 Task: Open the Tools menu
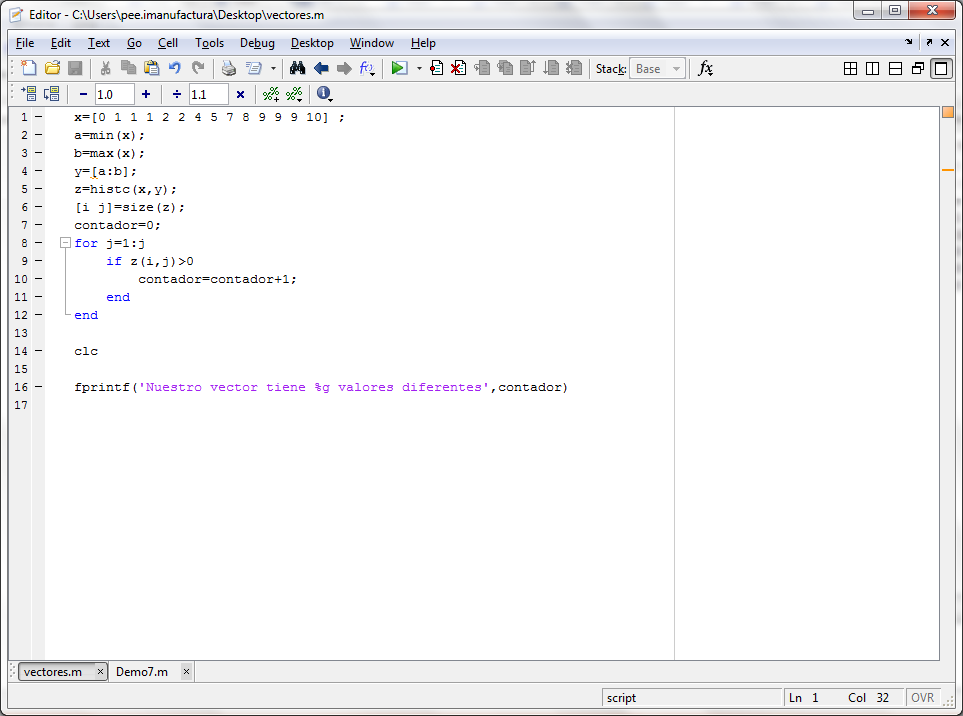[x=209, y=43]
